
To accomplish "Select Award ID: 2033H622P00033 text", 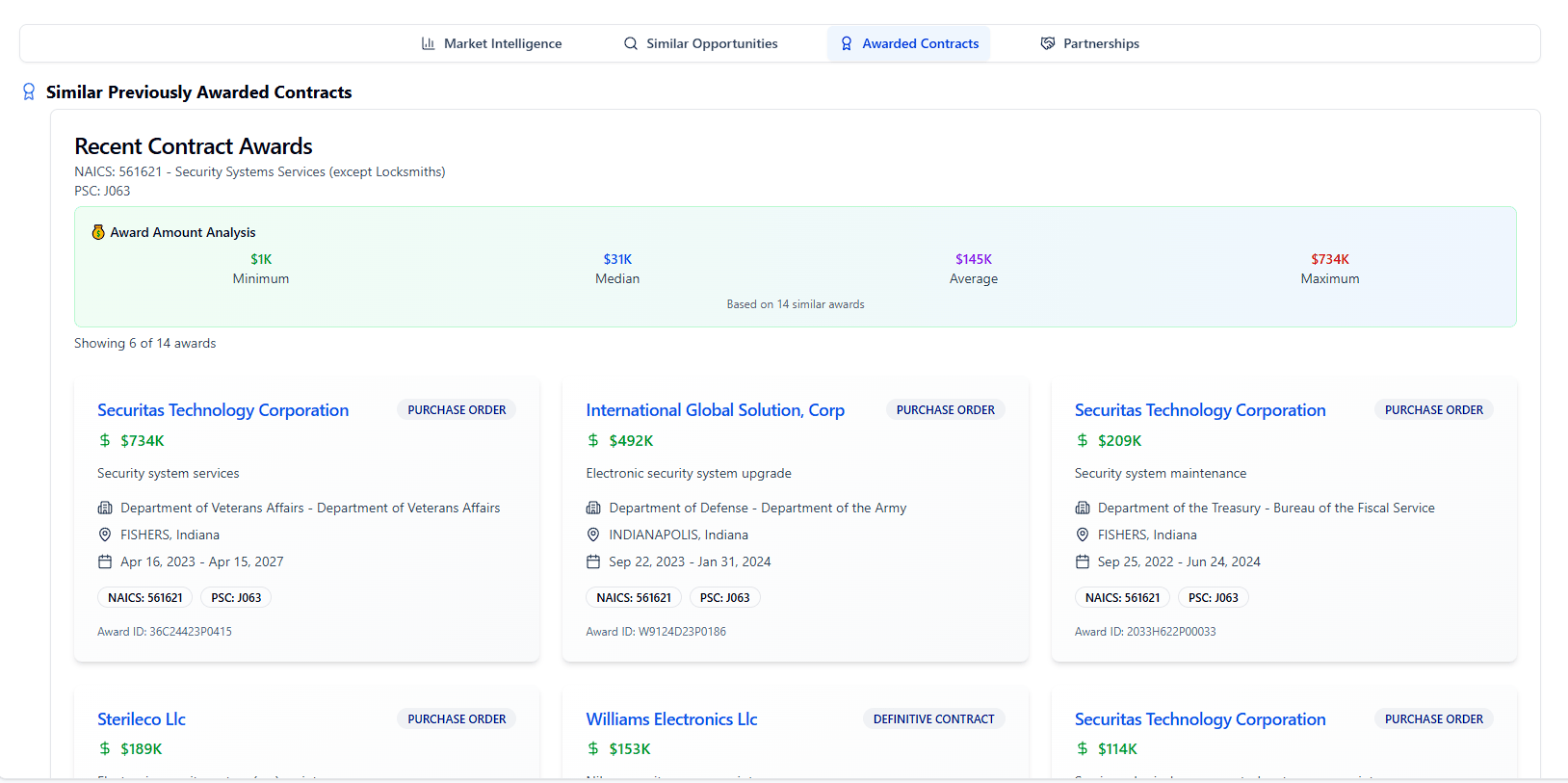I will [x=1145, y=632].
